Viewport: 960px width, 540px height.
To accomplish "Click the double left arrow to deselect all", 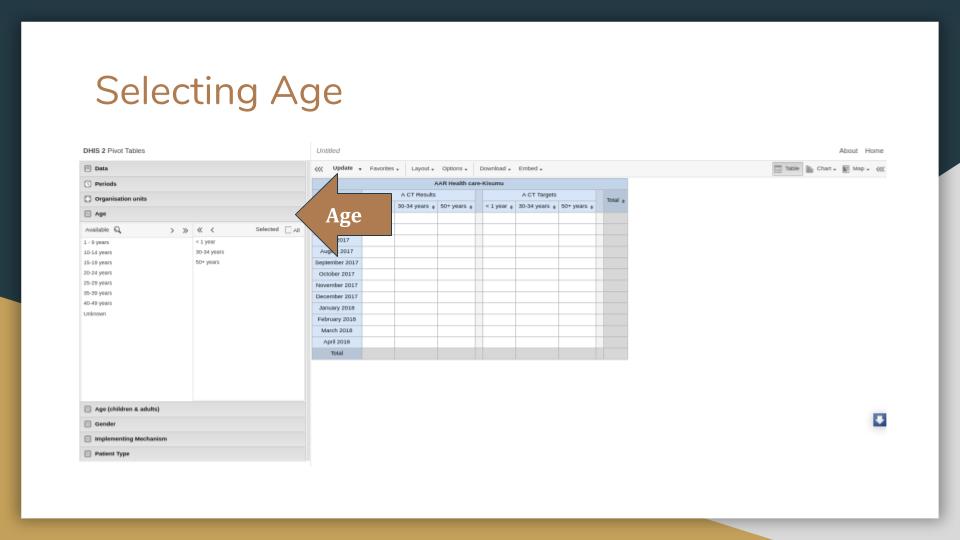I will [200, 230].
